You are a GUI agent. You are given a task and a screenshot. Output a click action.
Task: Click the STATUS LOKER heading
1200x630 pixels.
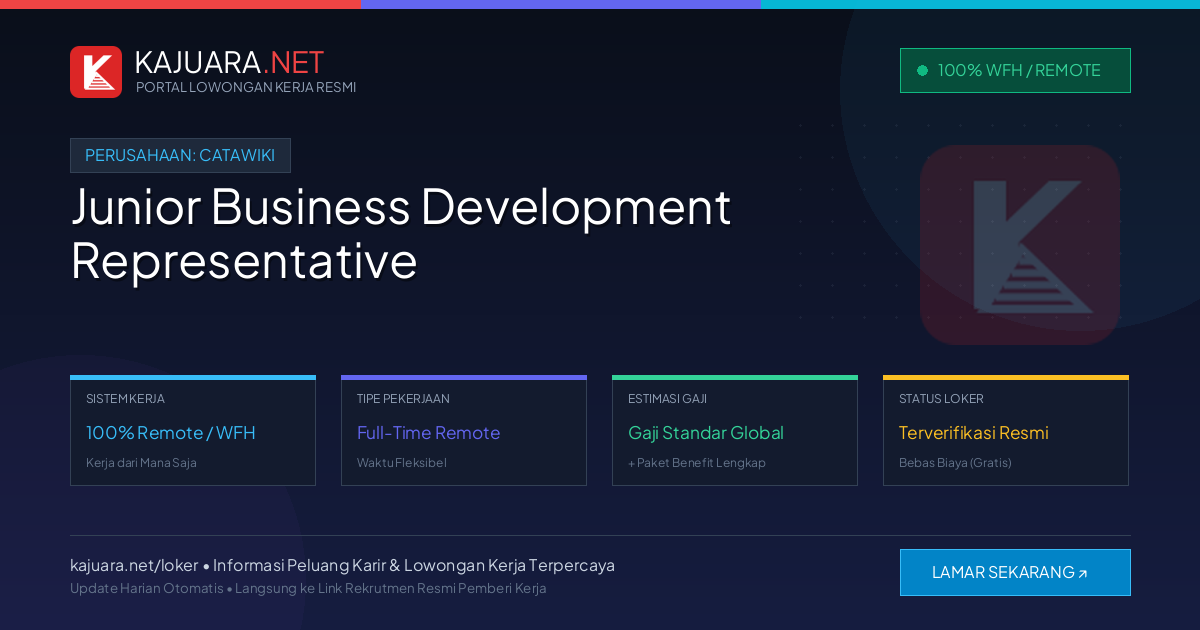click(941, 399)
